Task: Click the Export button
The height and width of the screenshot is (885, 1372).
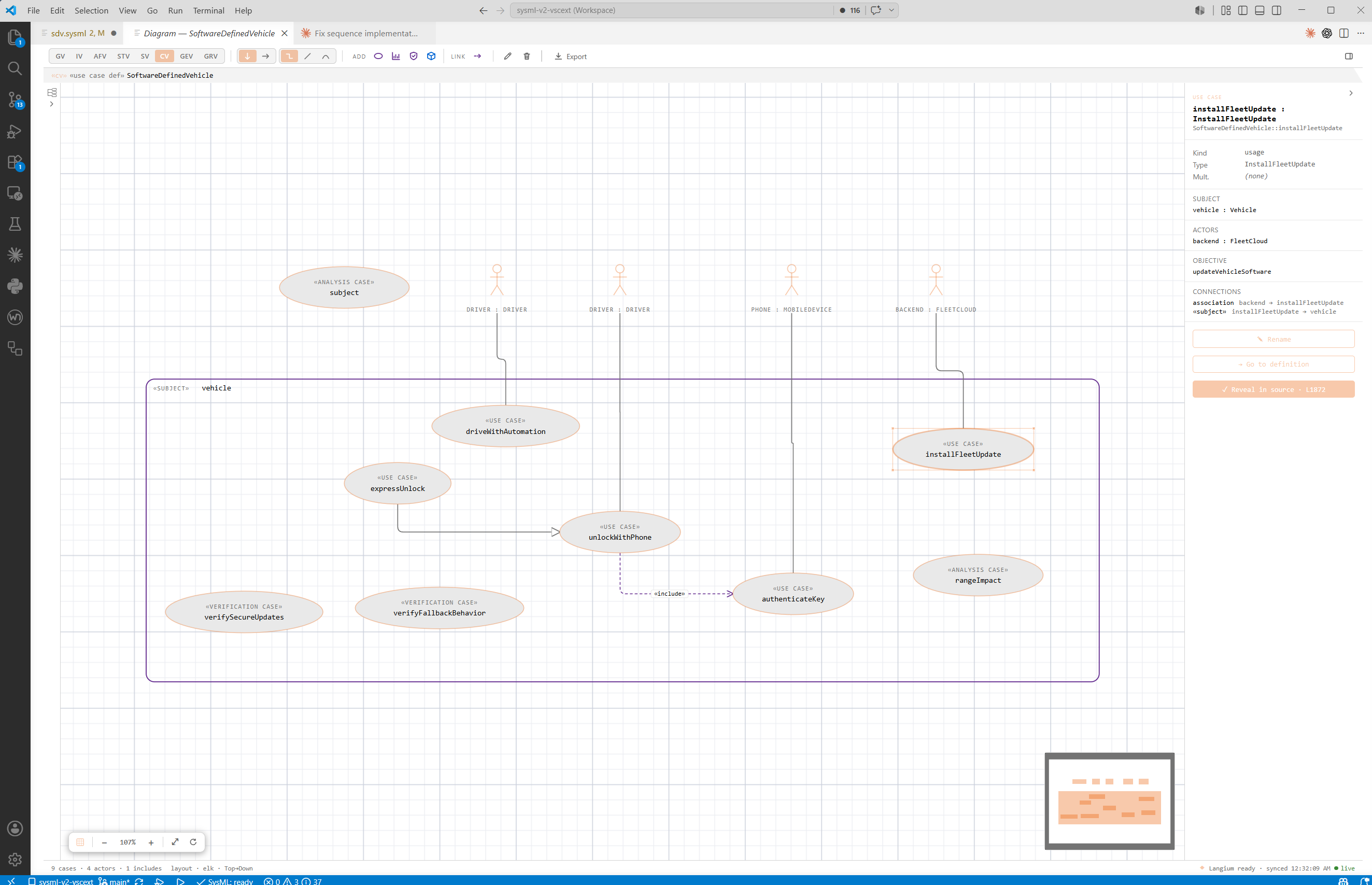Action: tap(571, 57)
